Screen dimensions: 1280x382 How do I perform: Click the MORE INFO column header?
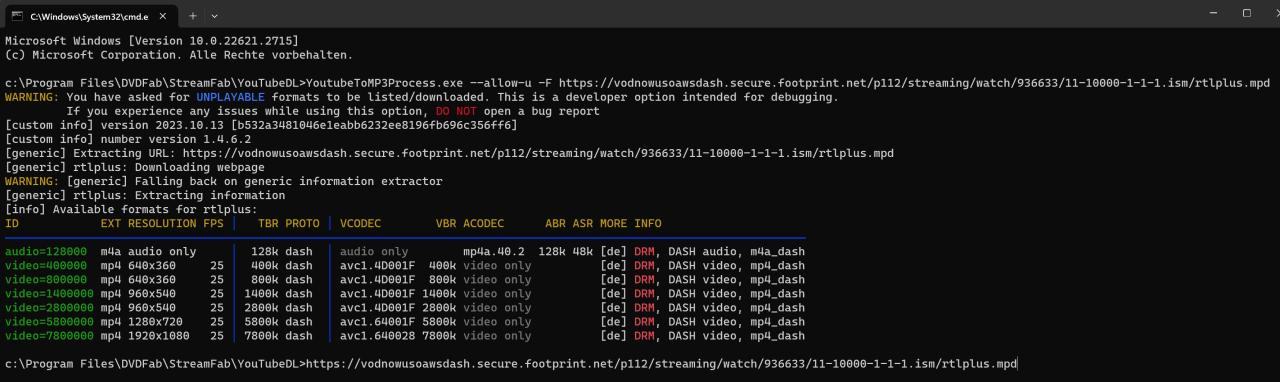630,223
